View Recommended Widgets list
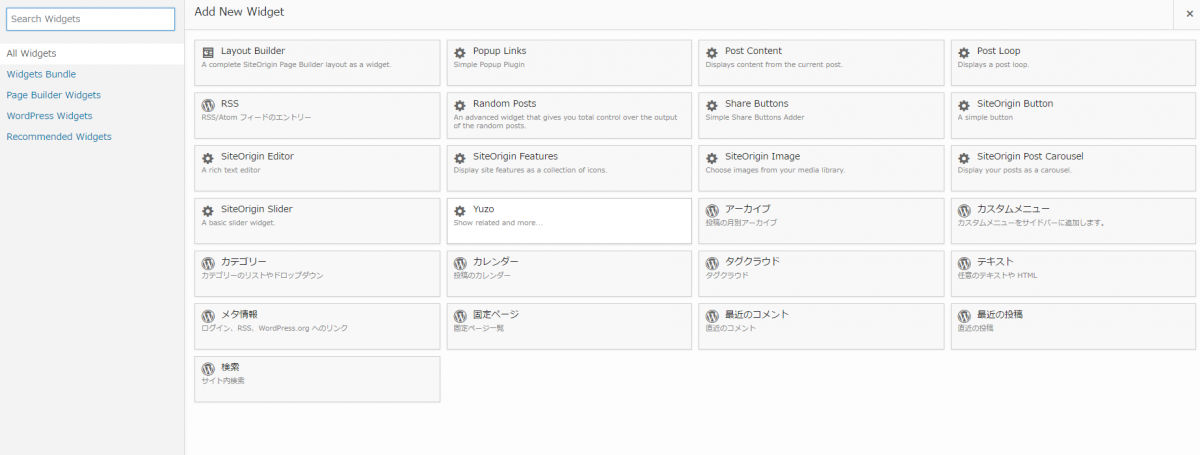1200x455 pixels. [x=59, y=137]
